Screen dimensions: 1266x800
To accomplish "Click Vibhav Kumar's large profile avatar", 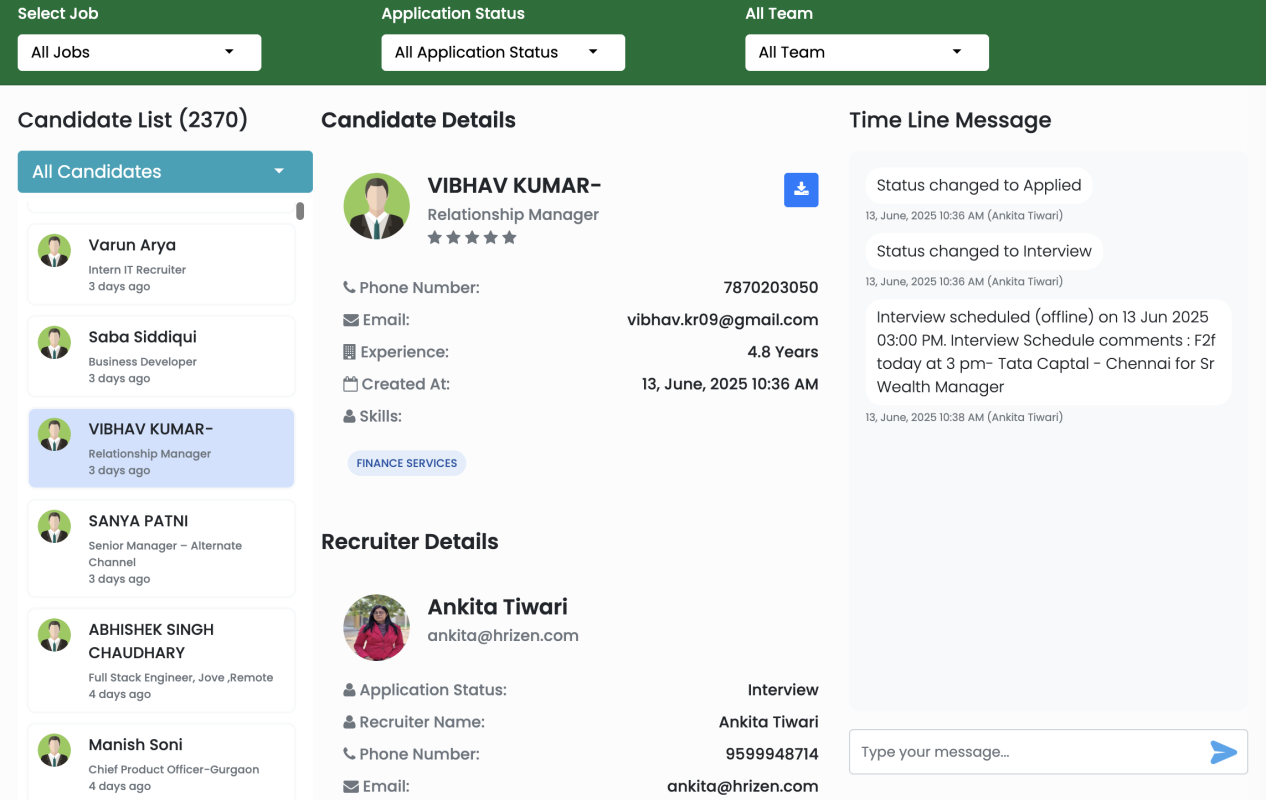I will point(376,206).
